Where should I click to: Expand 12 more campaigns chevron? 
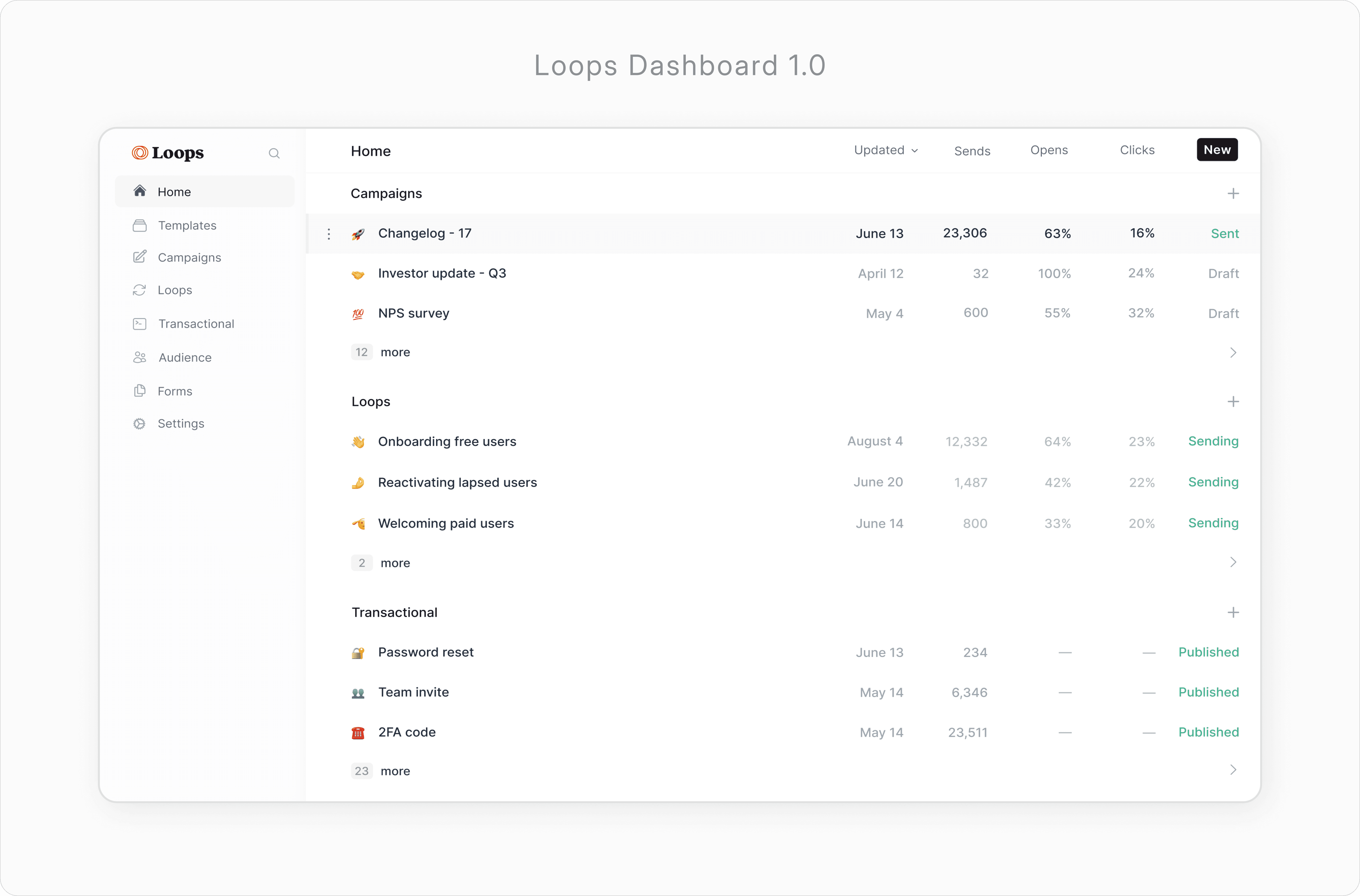click(x=1233, y=353)
